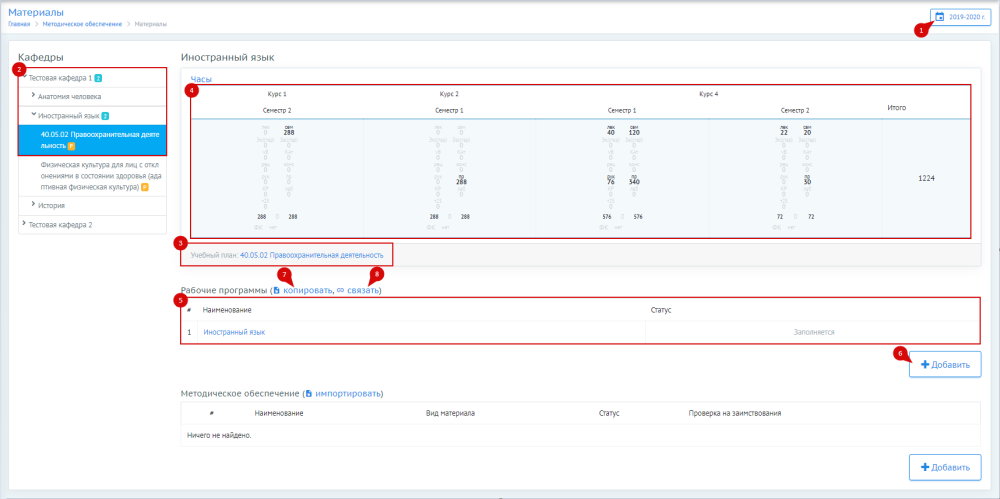This screenshot has height=499, width=1000.
Task: Collapse the Тестовая кафедра 1 node
Action: coord(24,77)
